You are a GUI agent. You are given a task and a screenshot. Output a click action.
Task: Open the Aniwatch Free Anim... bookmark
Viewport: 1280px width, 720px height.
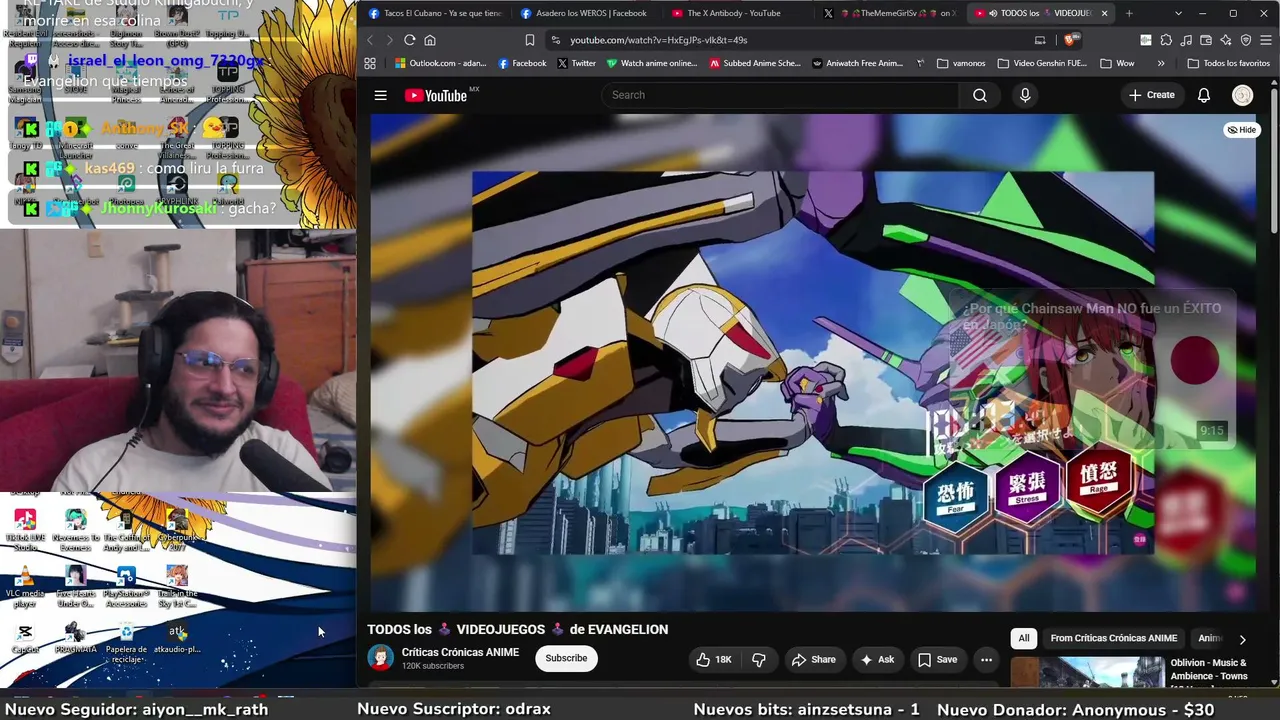point(858,63)
